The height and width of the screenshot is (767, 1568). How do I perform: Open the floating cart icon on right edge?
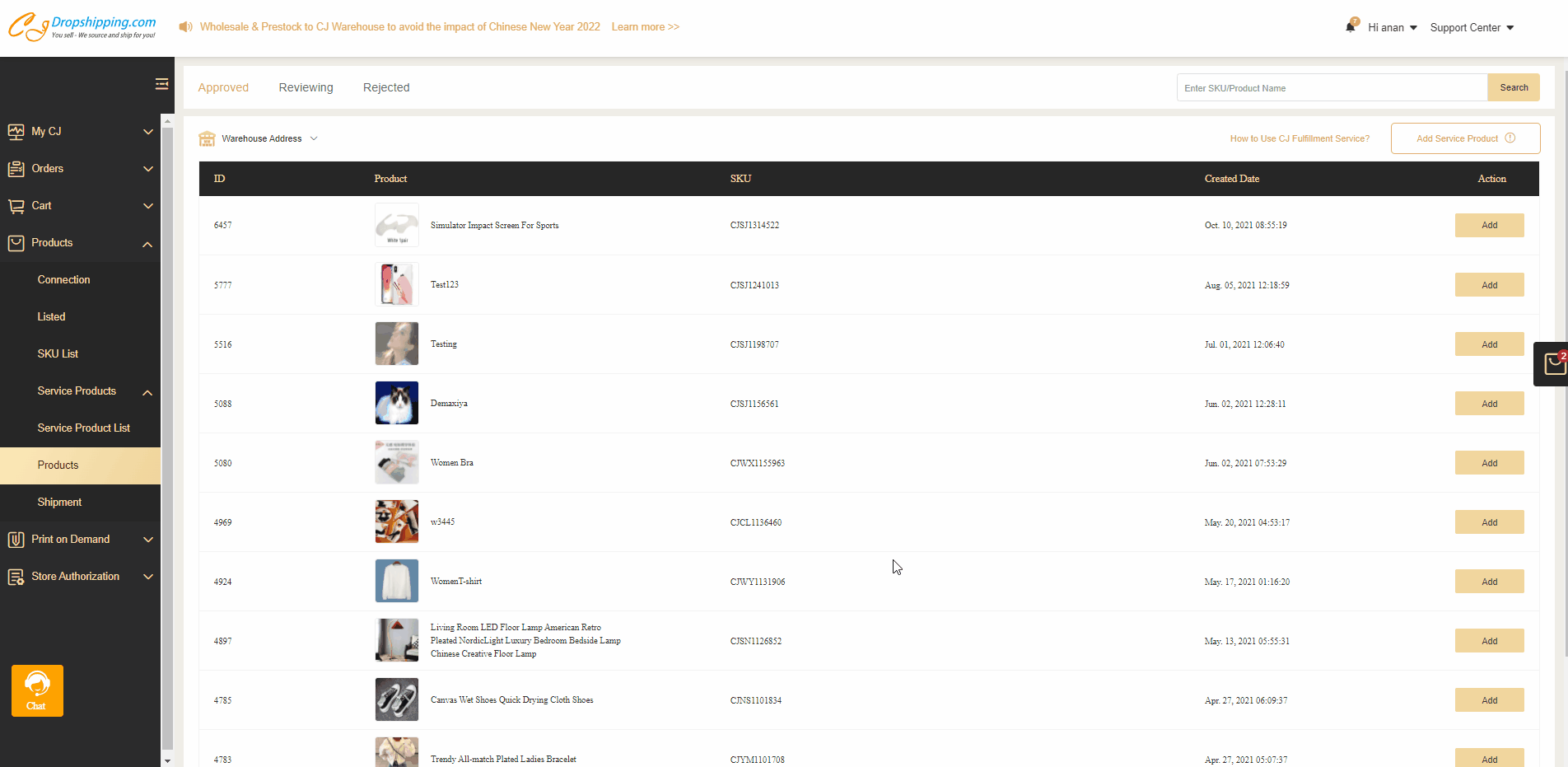(1553, 364)
